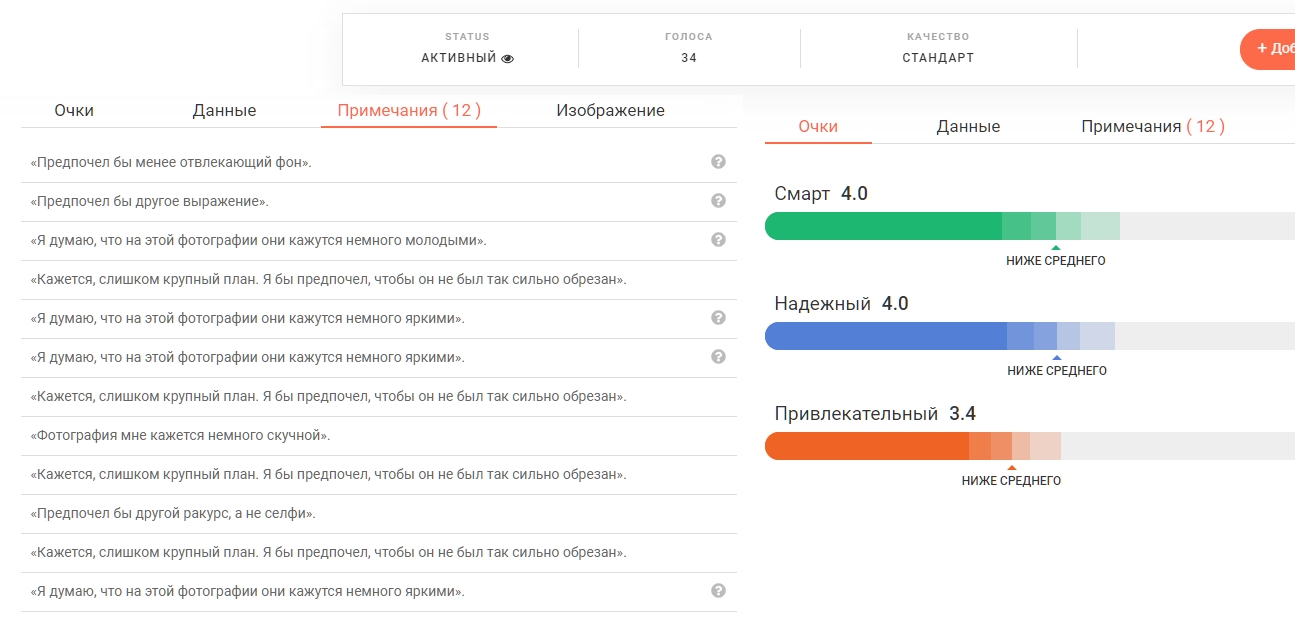Select note «Предпочел бы другой ракурс, а не селфи»

[x=379, y=513]
